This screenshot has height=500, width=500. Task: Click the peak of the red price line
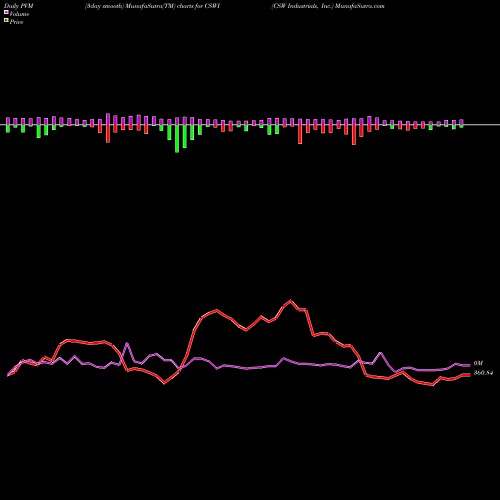point(291,301)
